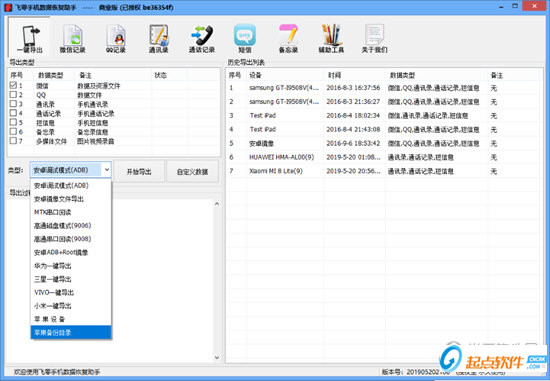Select history row Test iPad 21:43:08
The image size is (550, 381).
[x=382, y=129]
